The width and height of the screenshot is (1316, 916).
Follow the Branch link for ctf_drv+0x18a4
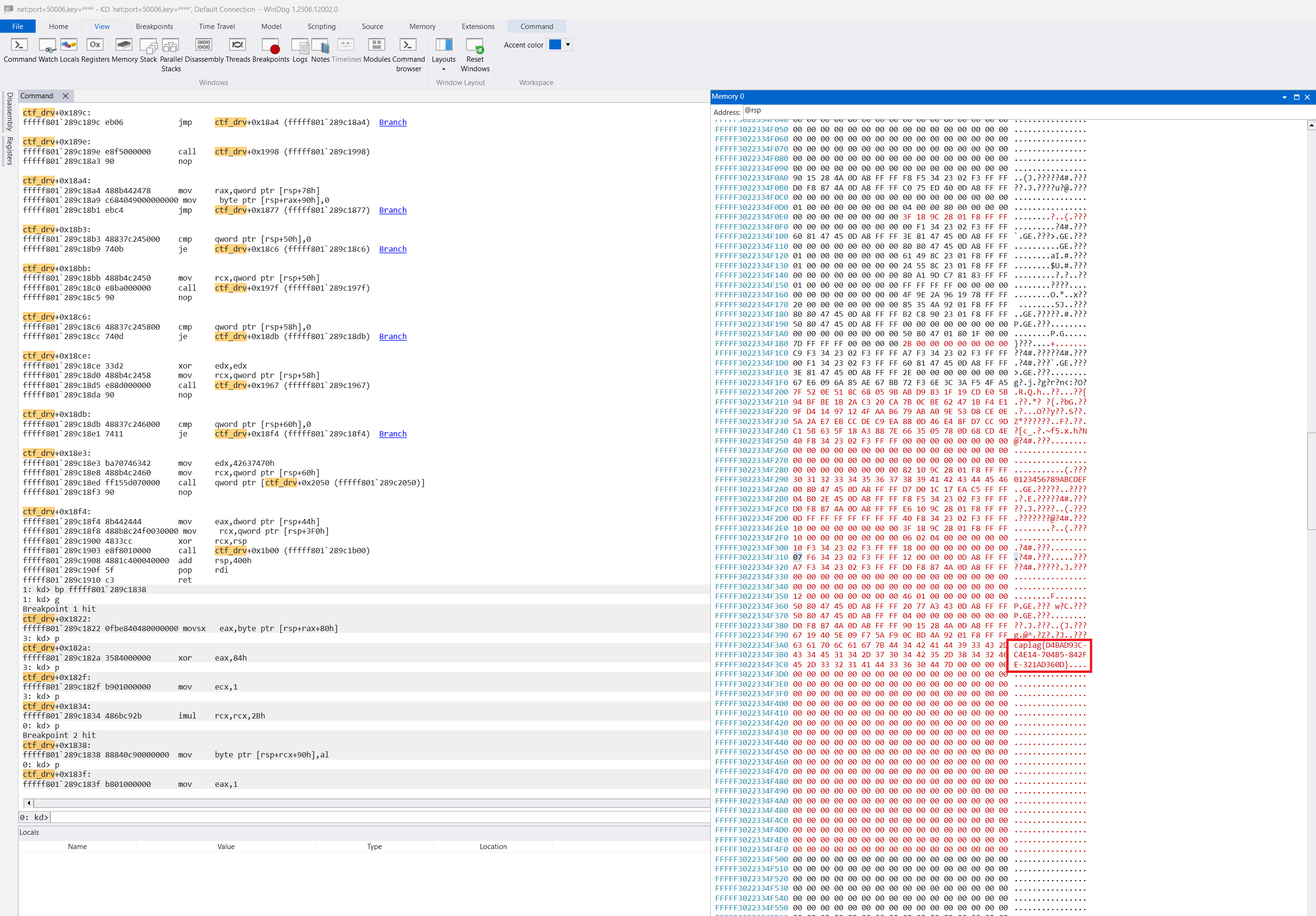coord(392,122)
